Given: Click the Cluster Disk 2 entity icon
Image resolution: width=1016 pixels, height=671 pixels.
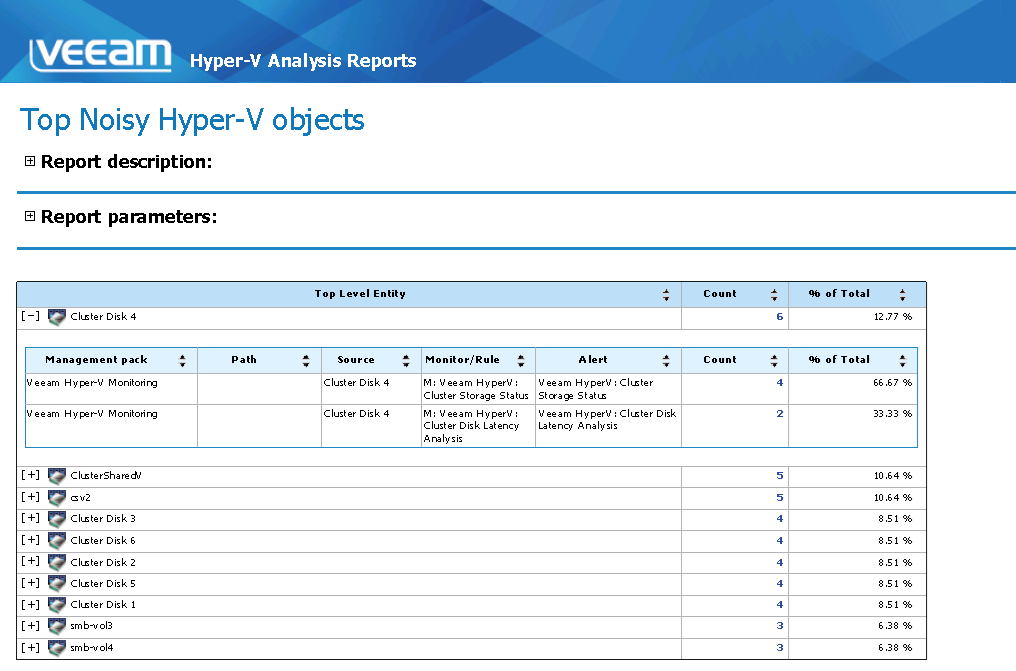Looking at the screenshot, I should pos(57,563).
